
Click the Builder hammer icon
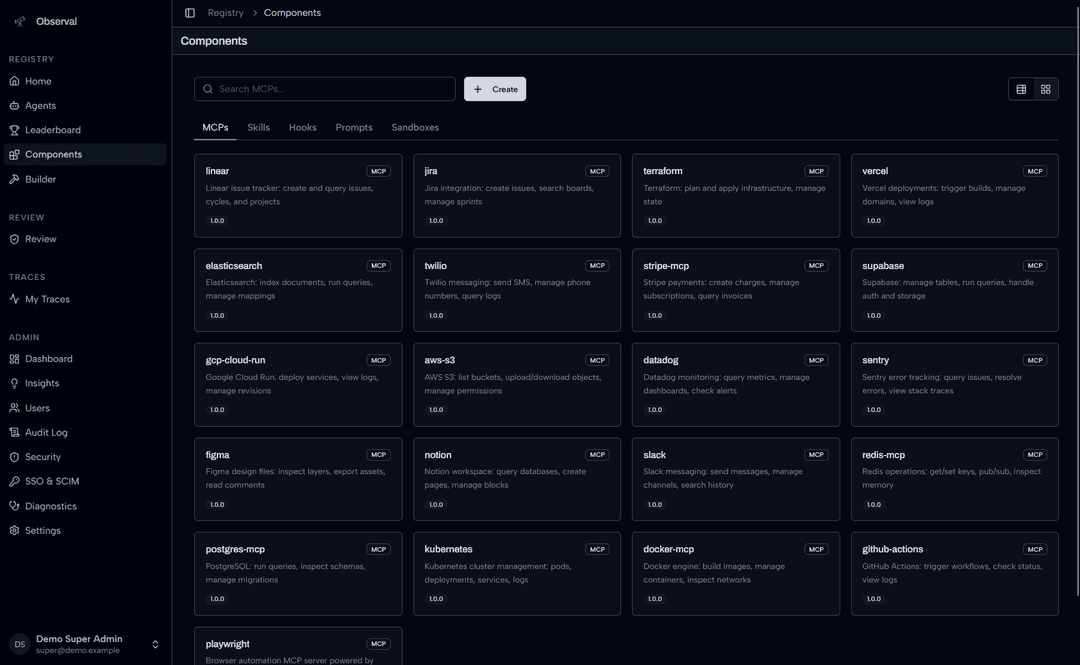tap(14, 179)
